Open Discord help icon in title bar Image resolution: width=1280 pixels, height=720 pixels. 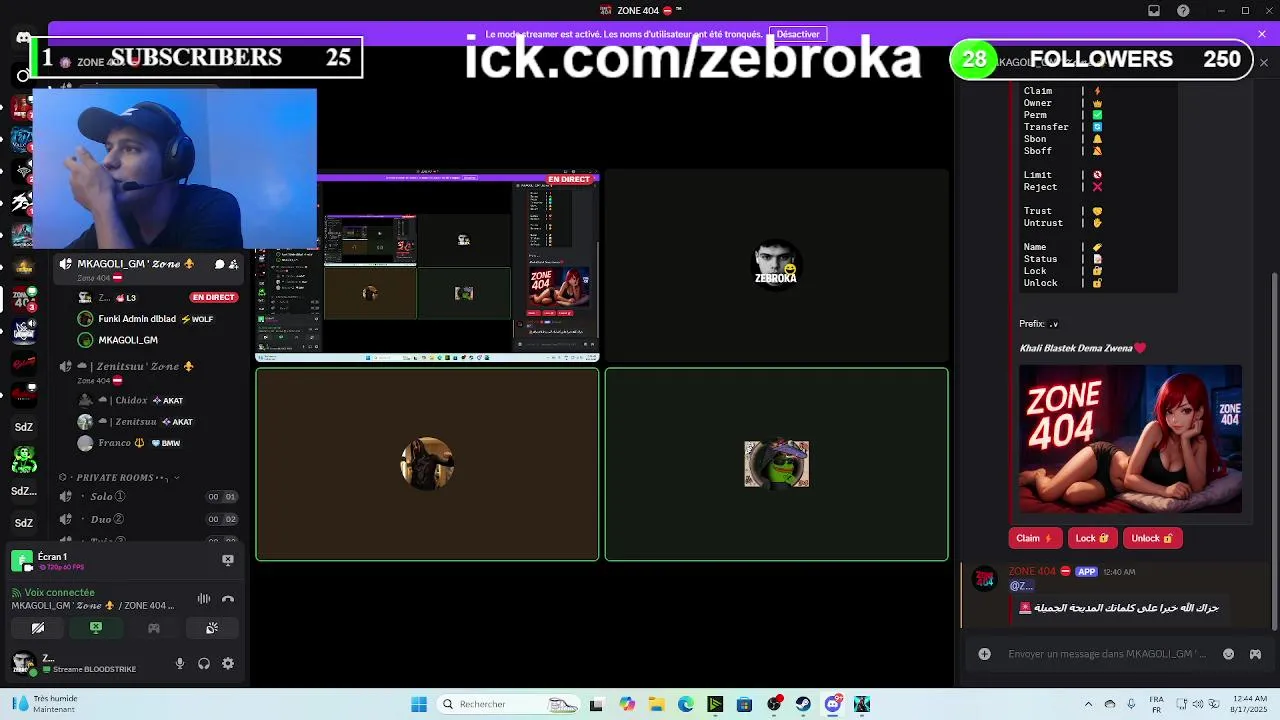[x=1184, y=11]
